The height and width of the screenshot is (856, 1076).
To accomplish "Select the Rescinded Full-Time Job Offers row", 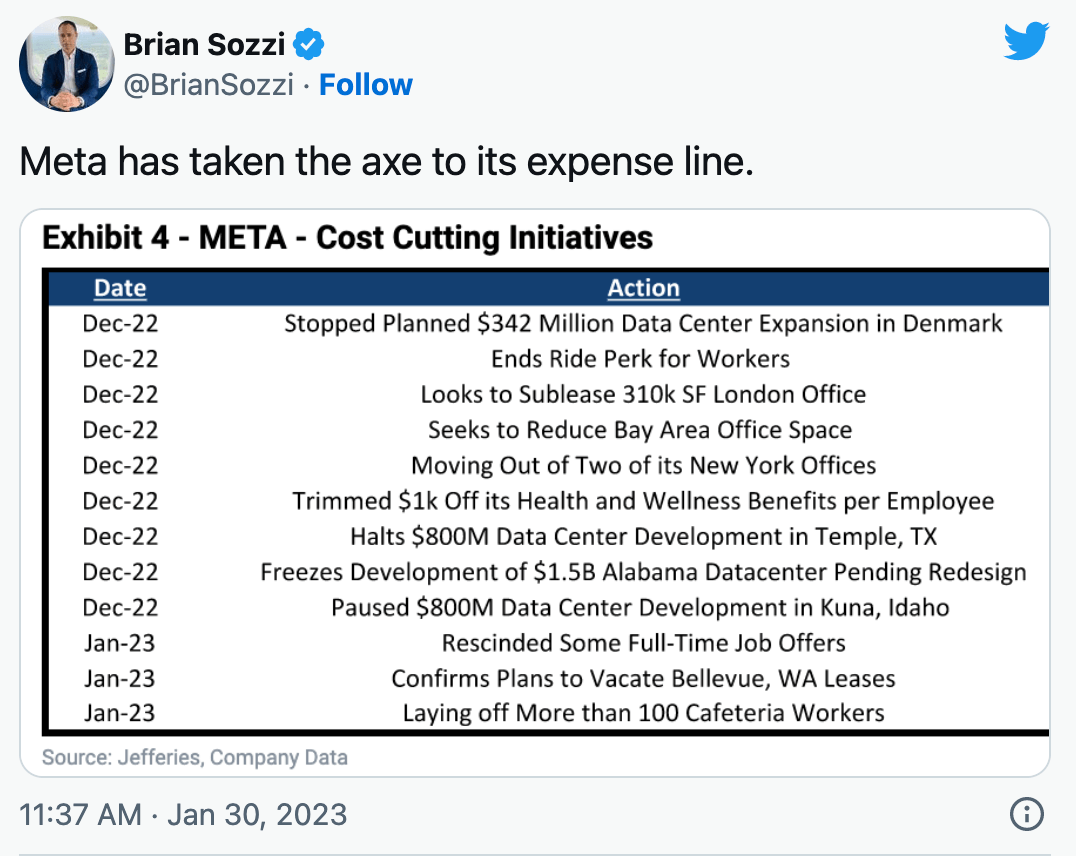I will coord(548,643).
